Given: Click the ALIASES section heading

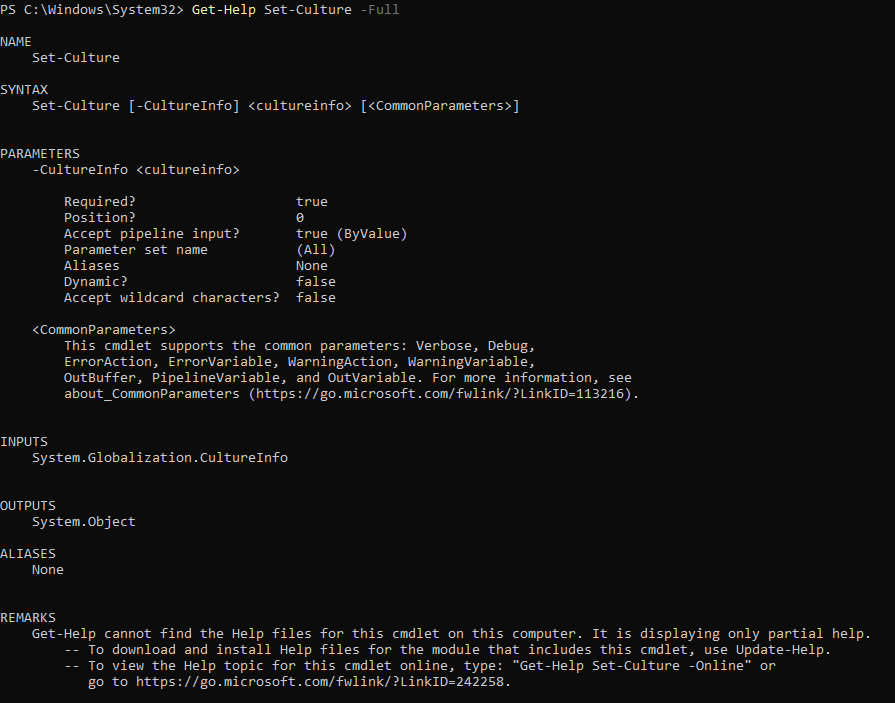Looking at the screenshot, I should (28, 553).
